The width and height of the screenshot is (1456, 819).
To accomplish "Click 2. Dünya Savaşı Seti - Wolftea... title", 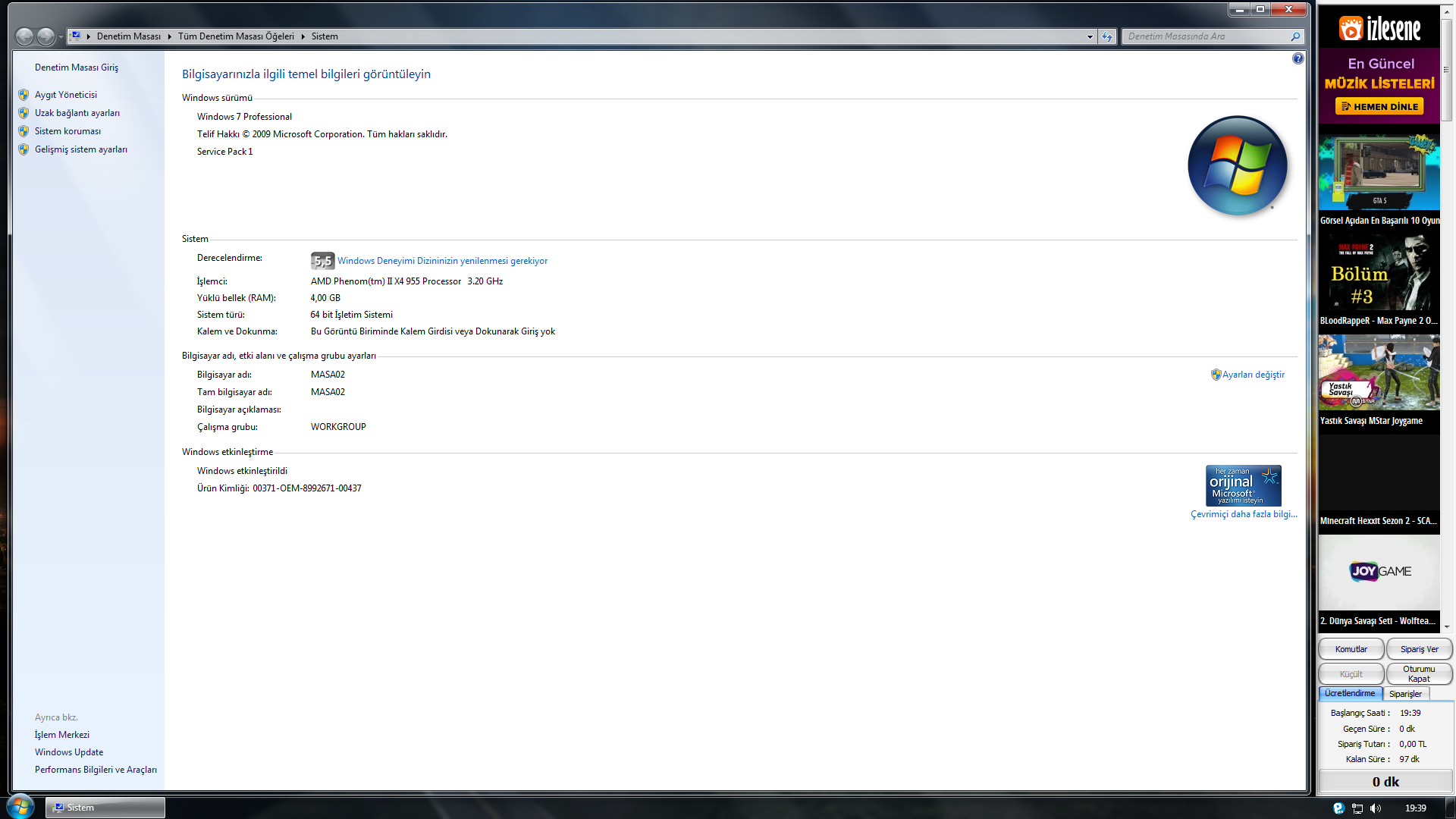I will point(1378,621).
